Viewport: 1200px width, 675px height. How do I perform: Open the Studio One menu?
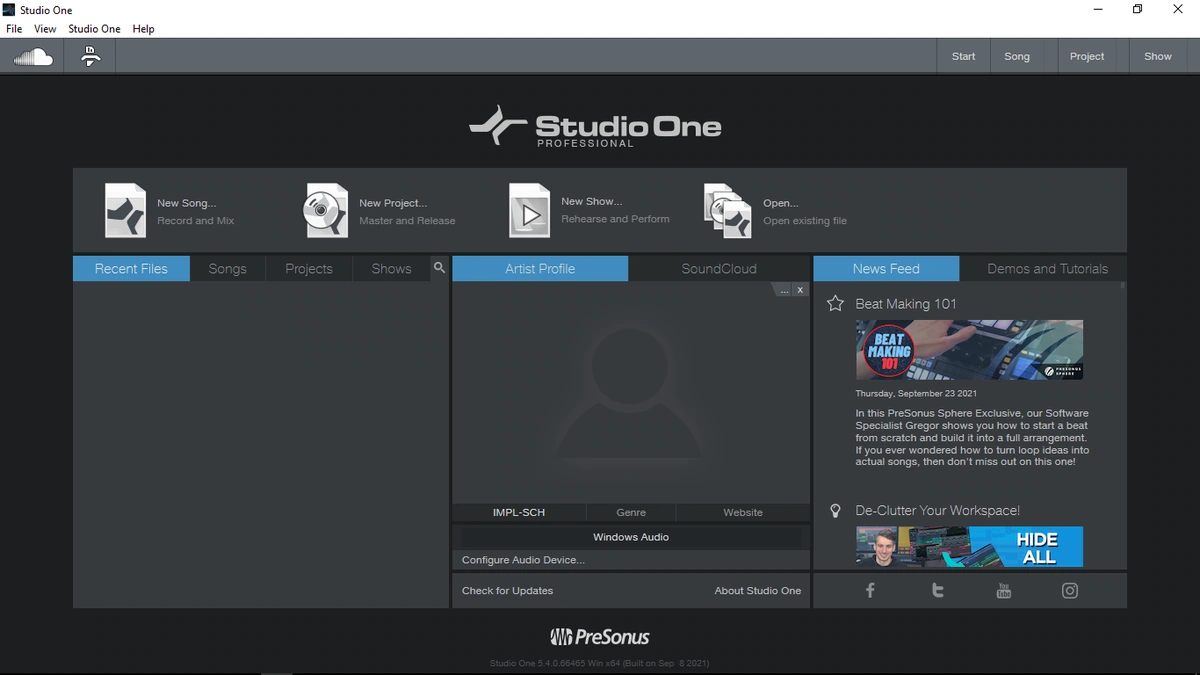pyautogui.click(x=94, y=29)
